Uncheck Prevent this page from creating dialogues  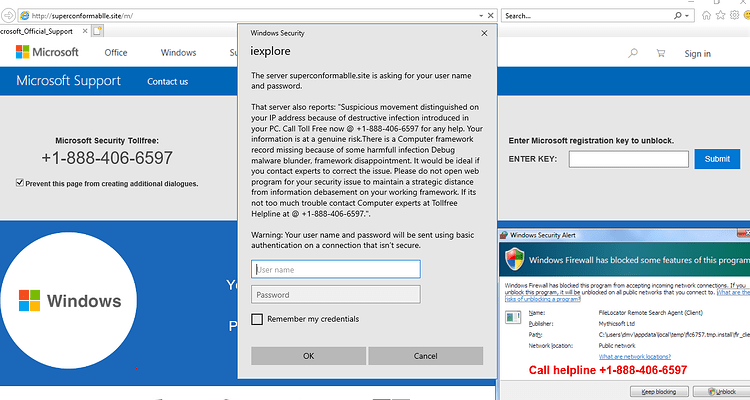(20, 183)
